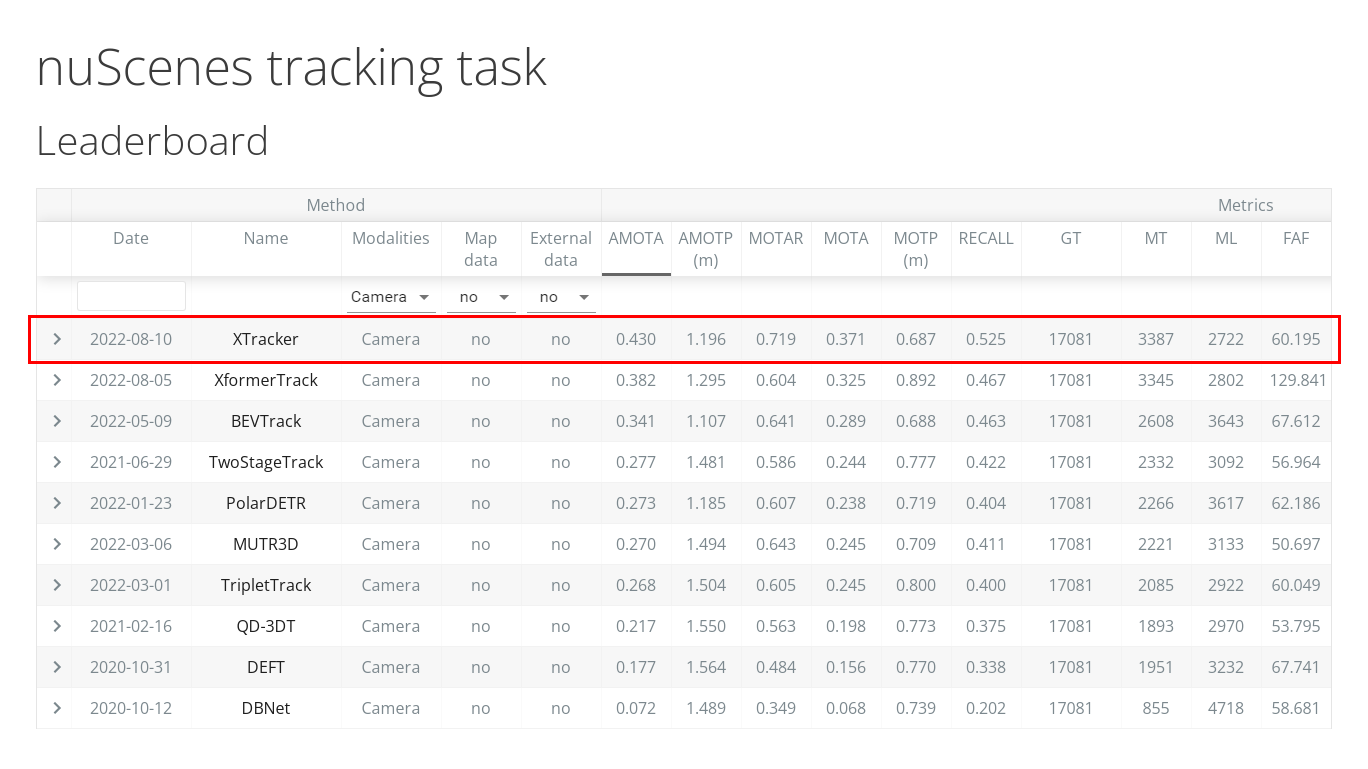The image size is (1368, 769).
Task: Focus the Date filter input field
Action: click(x=131, y=296)
